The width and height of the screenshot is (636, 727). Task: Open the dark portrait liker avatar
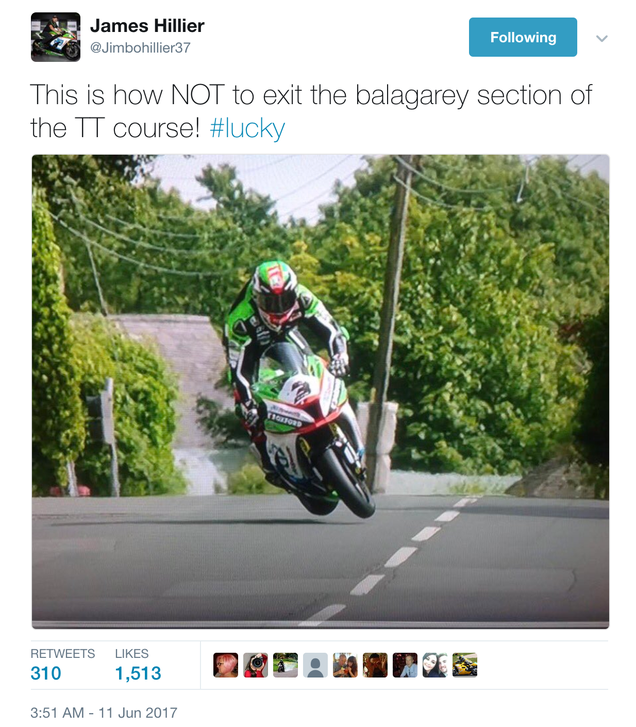click(375, 665)
